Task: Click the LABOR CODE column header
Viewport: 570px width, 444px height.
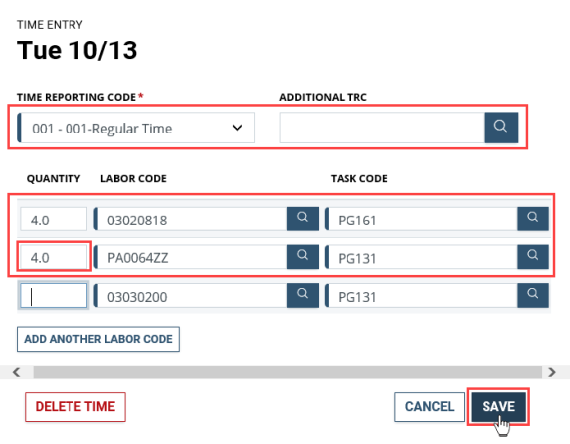Action: click(x=133, y=179)
